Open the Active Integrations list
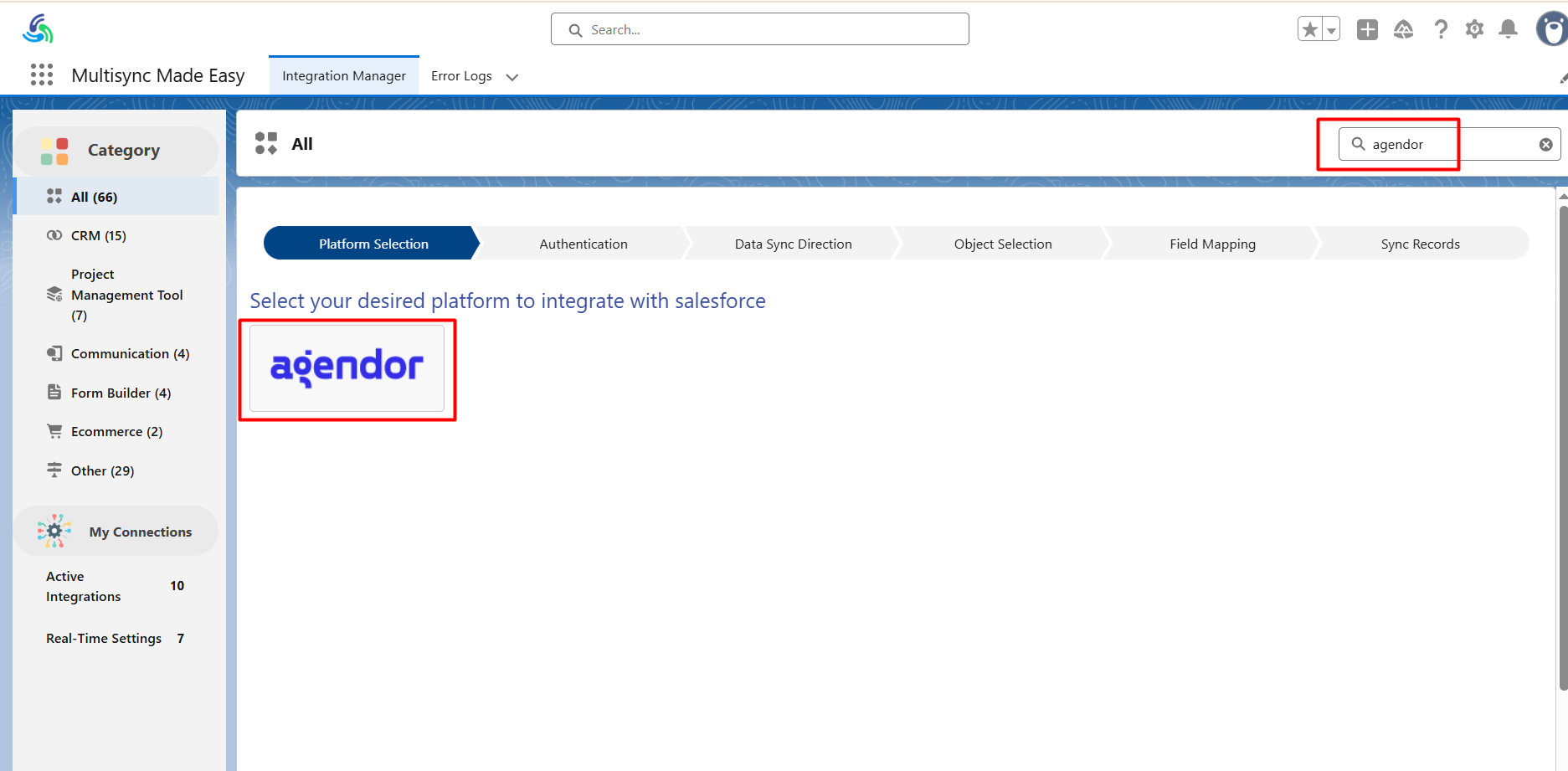The height and width of the screenshot is (771, 1568). tap(84, 586)
